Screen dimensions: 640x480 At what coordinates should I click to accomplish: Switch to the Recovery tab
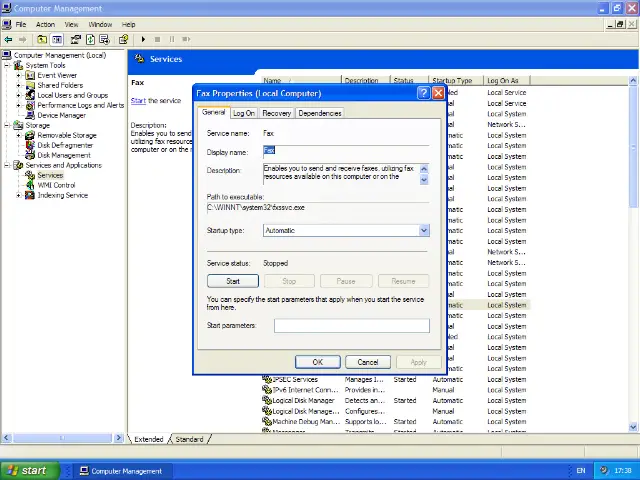point(277,113)
